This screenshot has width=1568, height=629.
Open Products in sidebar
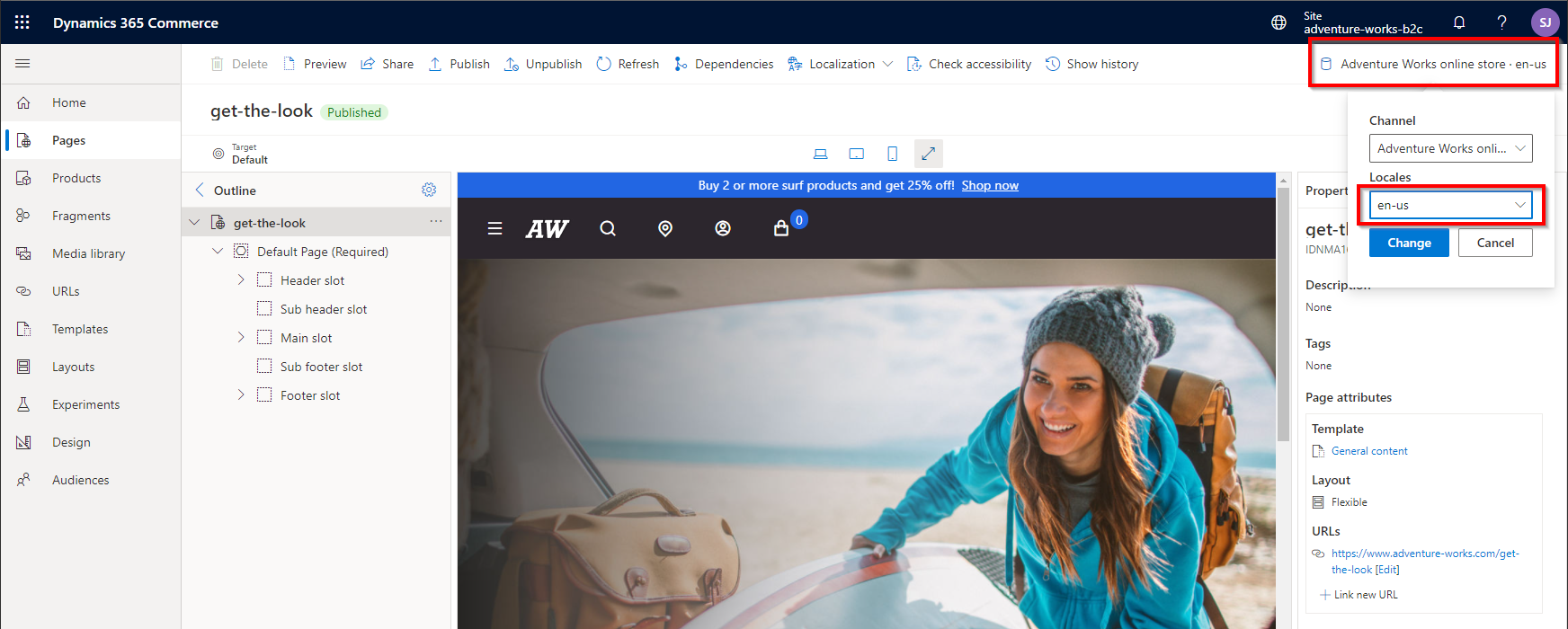click(91, 178)
